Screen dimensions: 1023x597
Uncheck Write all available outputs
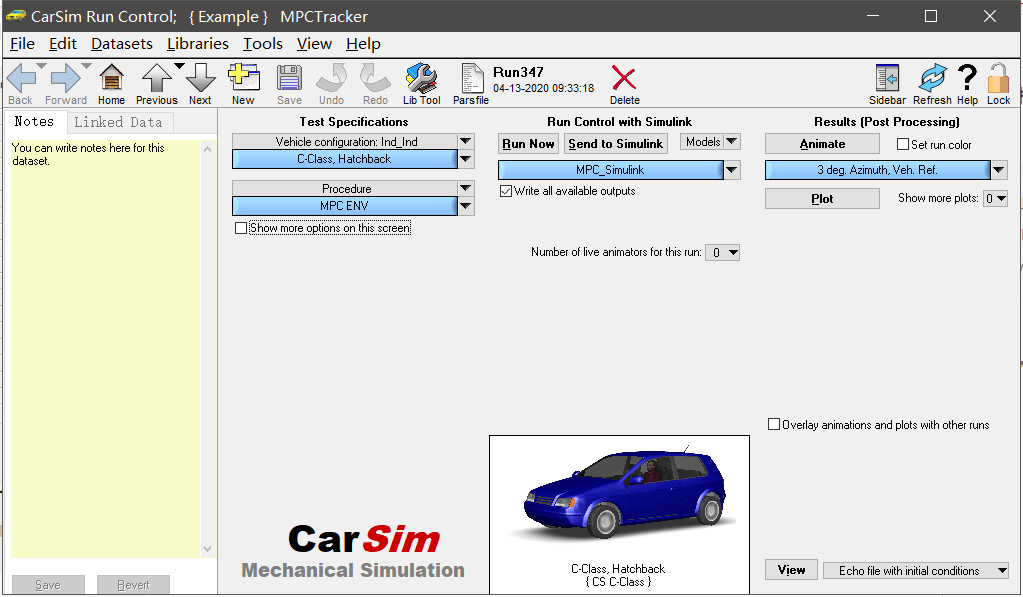[506, 191]
